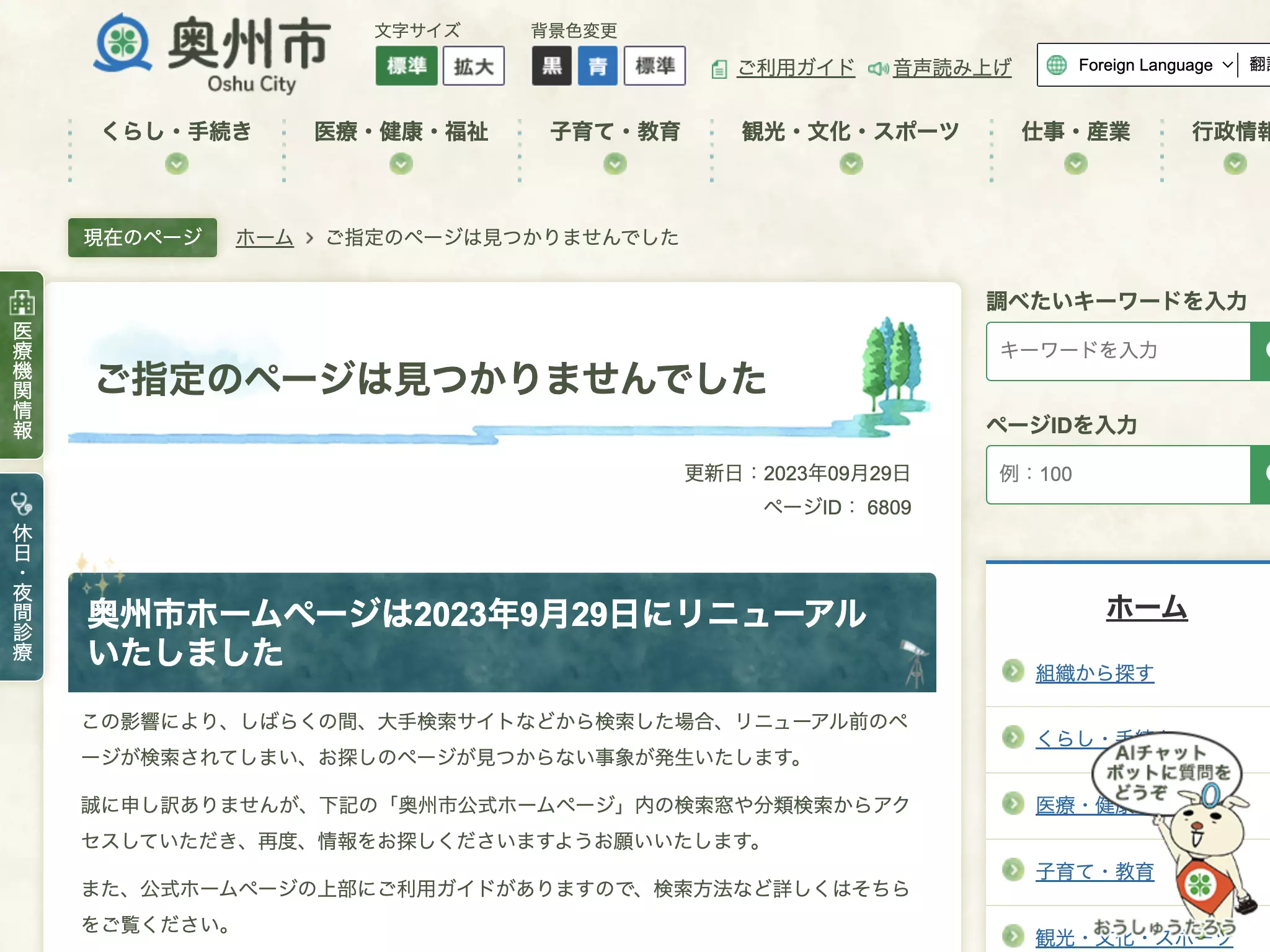Go to ホーム in the breadcrumb
Image resolution: width=1270 pixels, height=952 pixels.
[x=265, y=237]
